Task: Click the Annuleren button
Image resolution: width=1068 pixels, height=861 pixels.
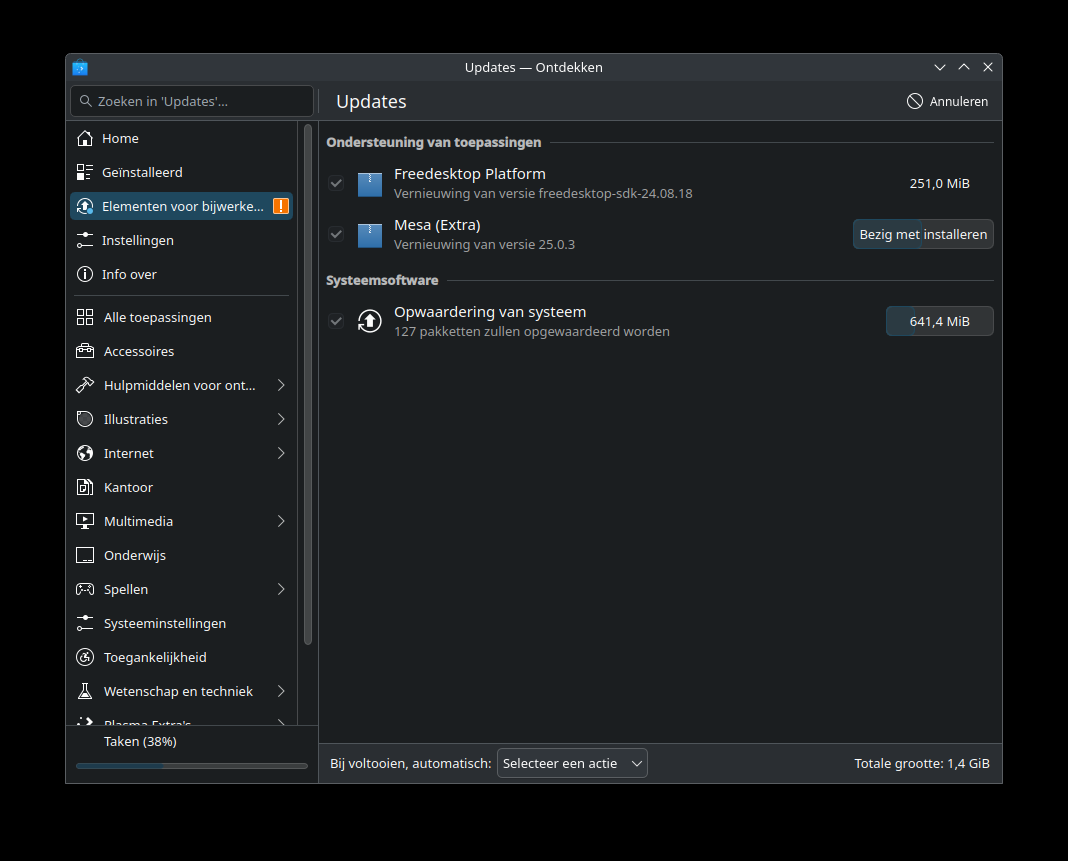Action: (x=947, y=101)
